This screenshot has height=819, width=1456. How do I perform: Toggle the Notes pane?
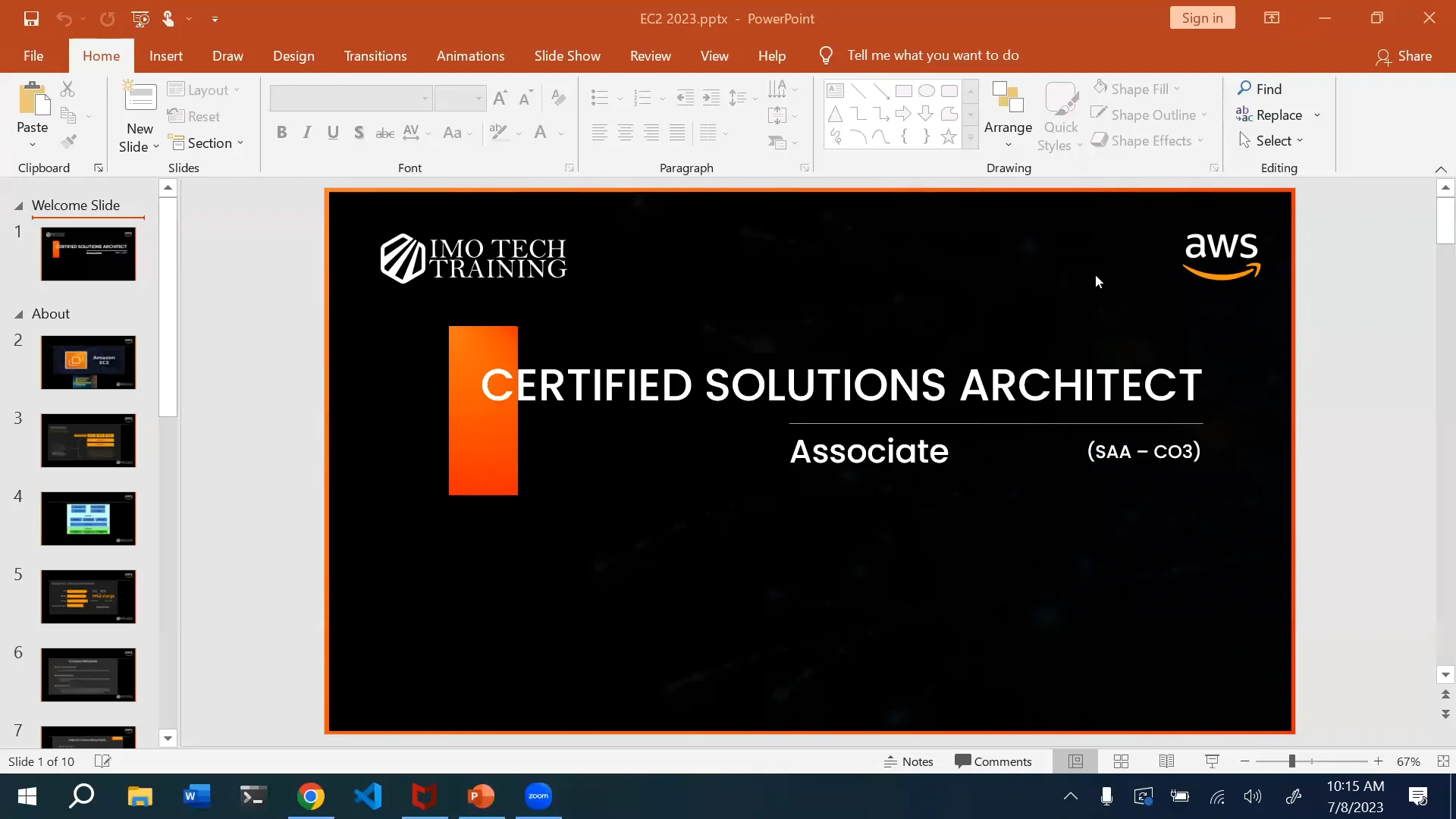(x=908, y=761)
